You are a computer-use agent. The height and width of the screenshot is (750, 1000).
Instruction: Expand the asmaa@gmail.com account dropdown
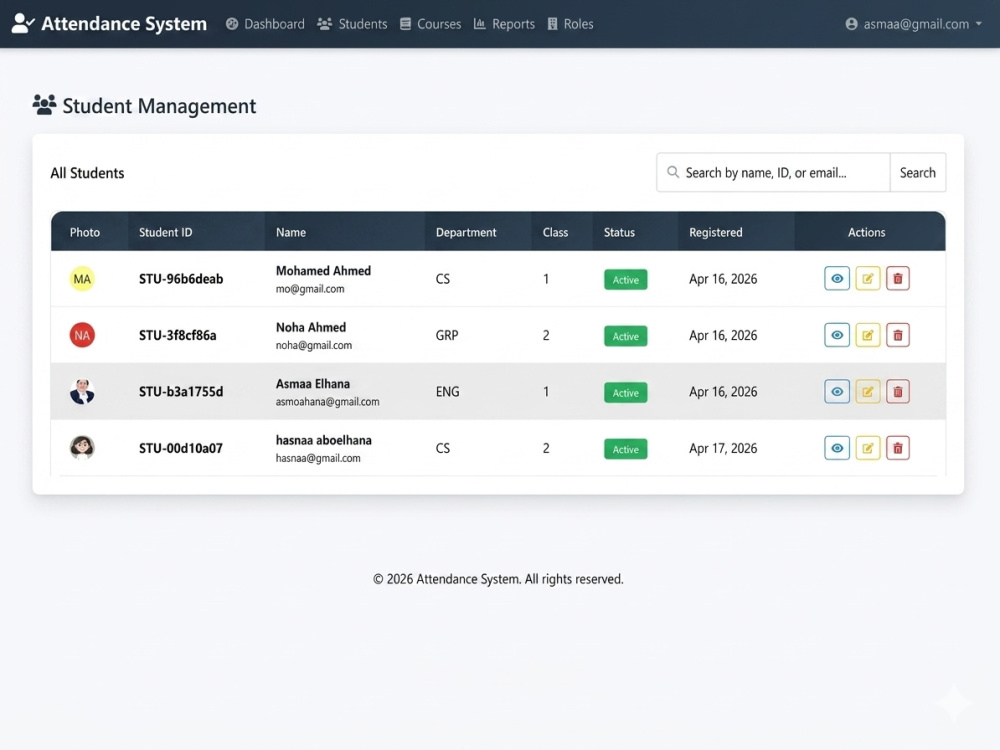pyautogui.click(x=913, y=24)
